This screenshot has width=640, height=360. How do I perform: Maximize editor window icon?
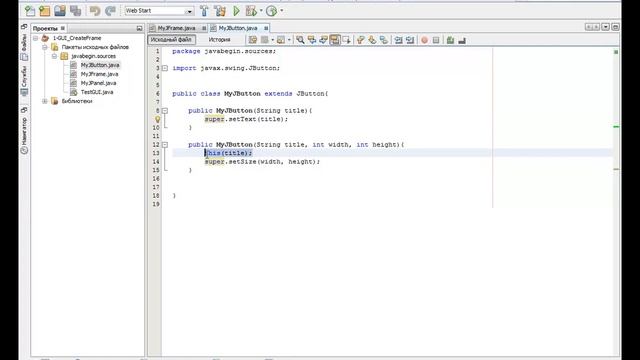615,27
